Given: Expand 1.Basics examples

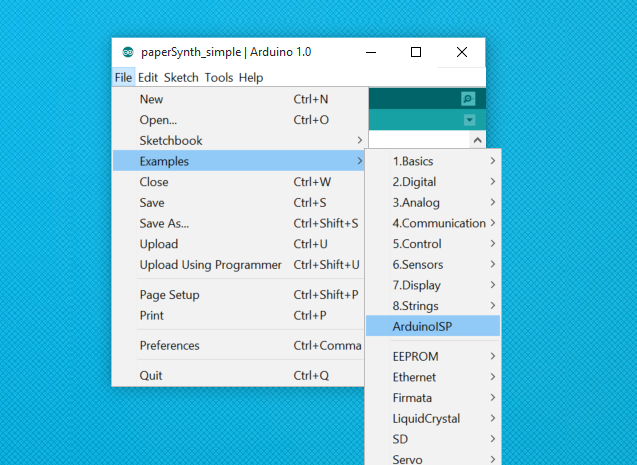Looking at the screenshot, I should coord(433,161).
